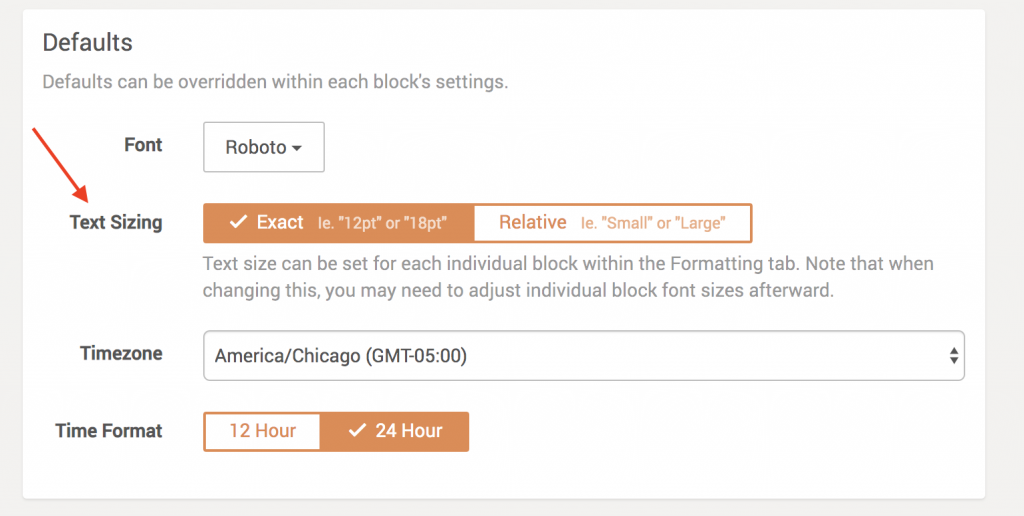Click the checkmark icon on 24 Hour

click(357, 430)
